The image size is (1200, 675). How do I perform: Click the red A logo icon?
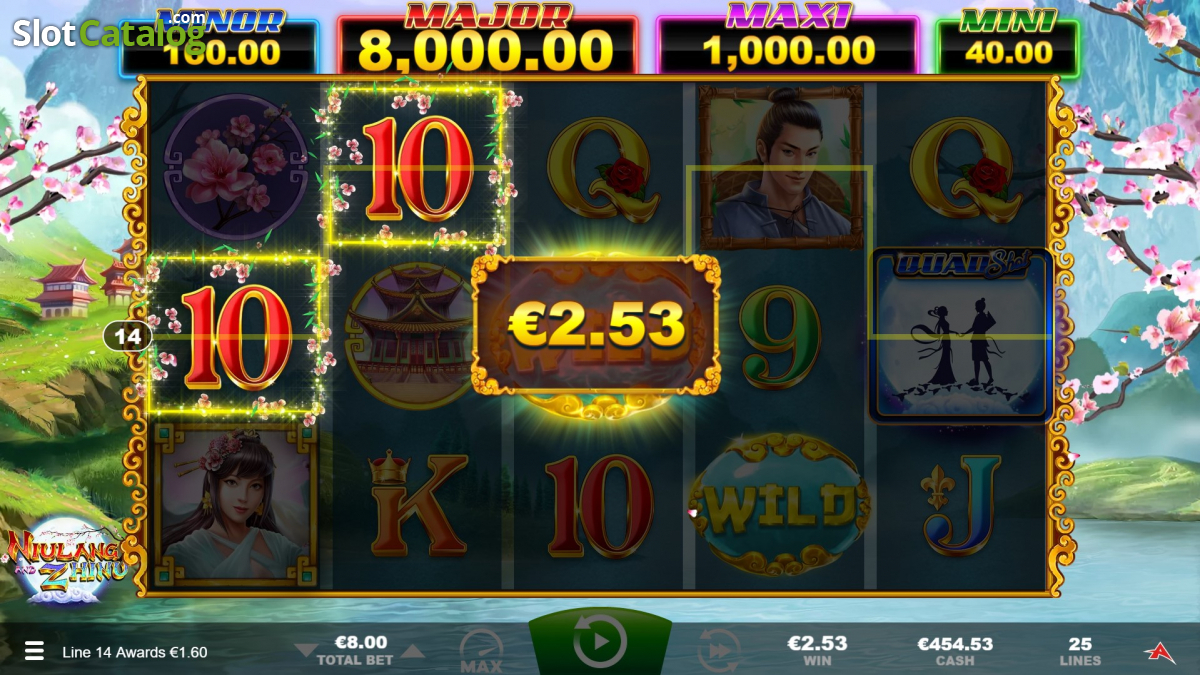coord(1159,651)
